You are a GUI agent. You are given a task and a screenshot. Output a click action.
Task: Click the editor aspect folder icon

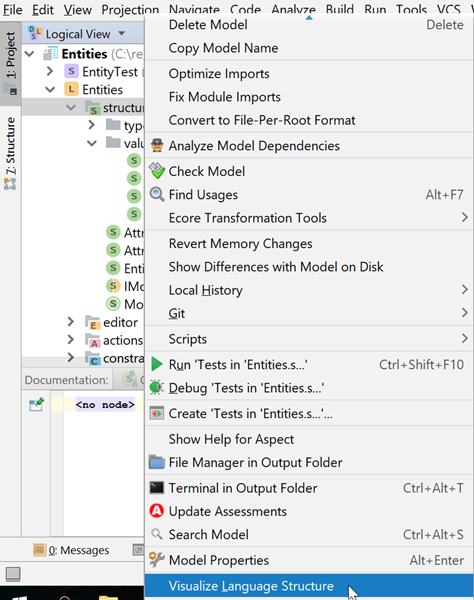93,323
